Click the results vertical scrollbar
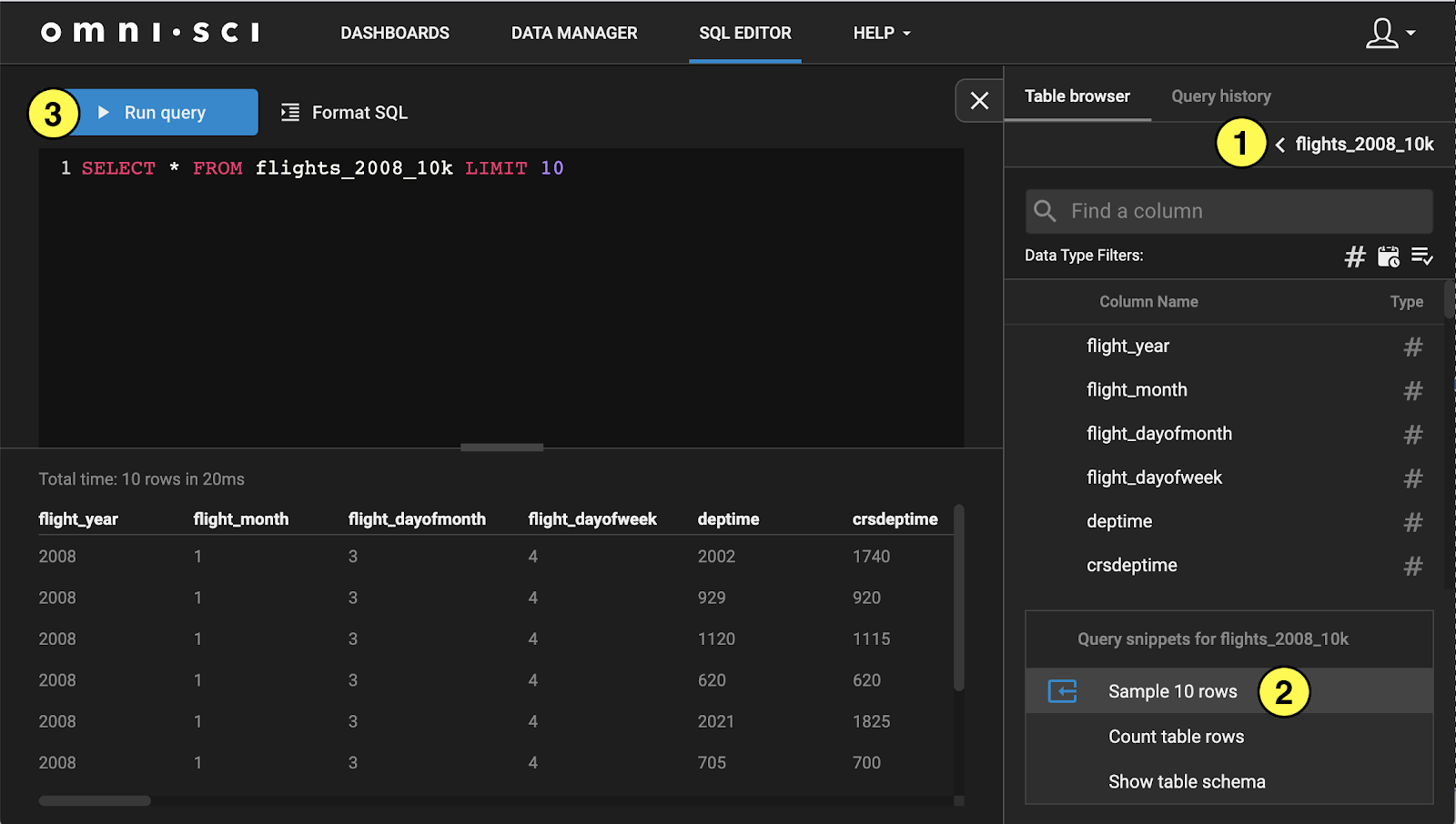Image resolution: width=1456 pixels, height=824 pixels. coord(958,598)
